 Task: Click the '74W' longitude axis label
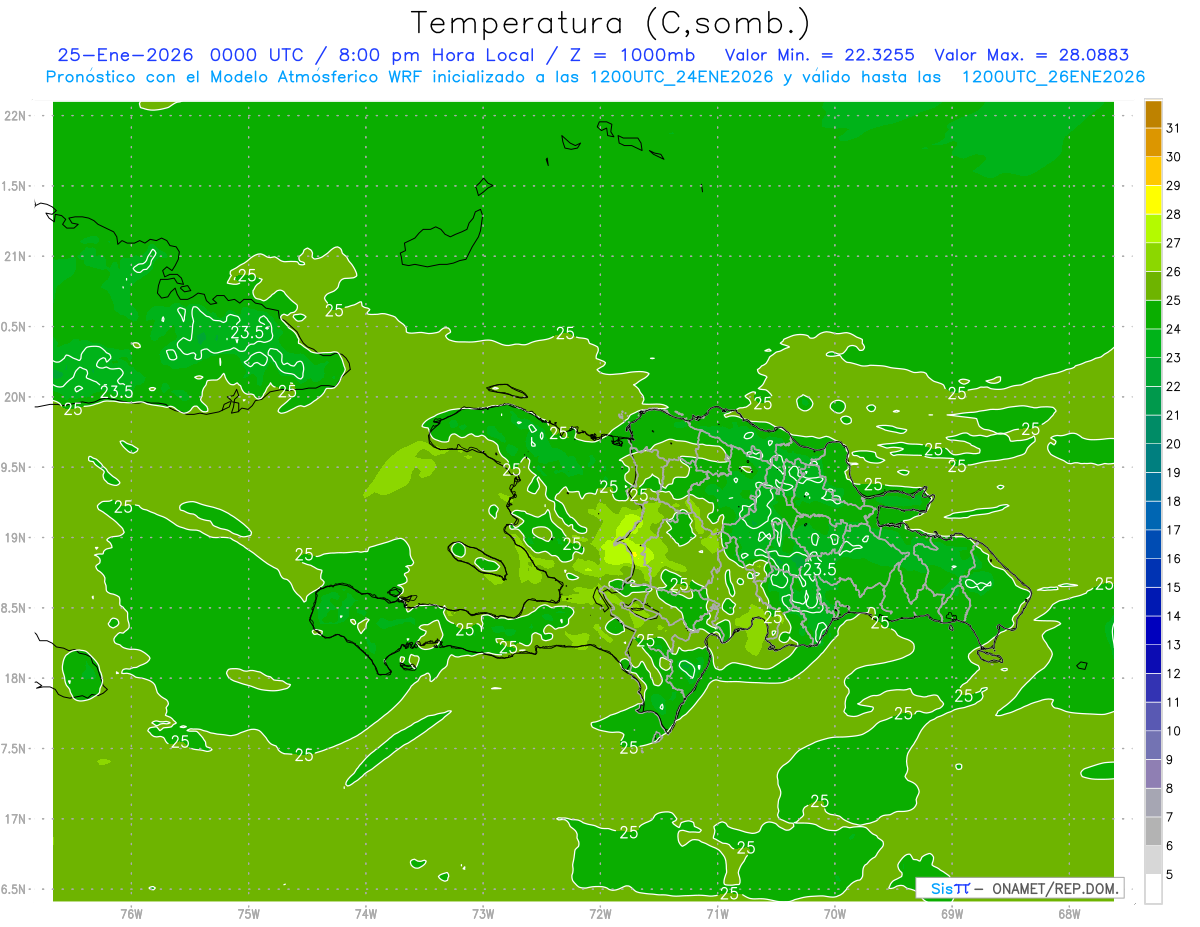[366, 913]
